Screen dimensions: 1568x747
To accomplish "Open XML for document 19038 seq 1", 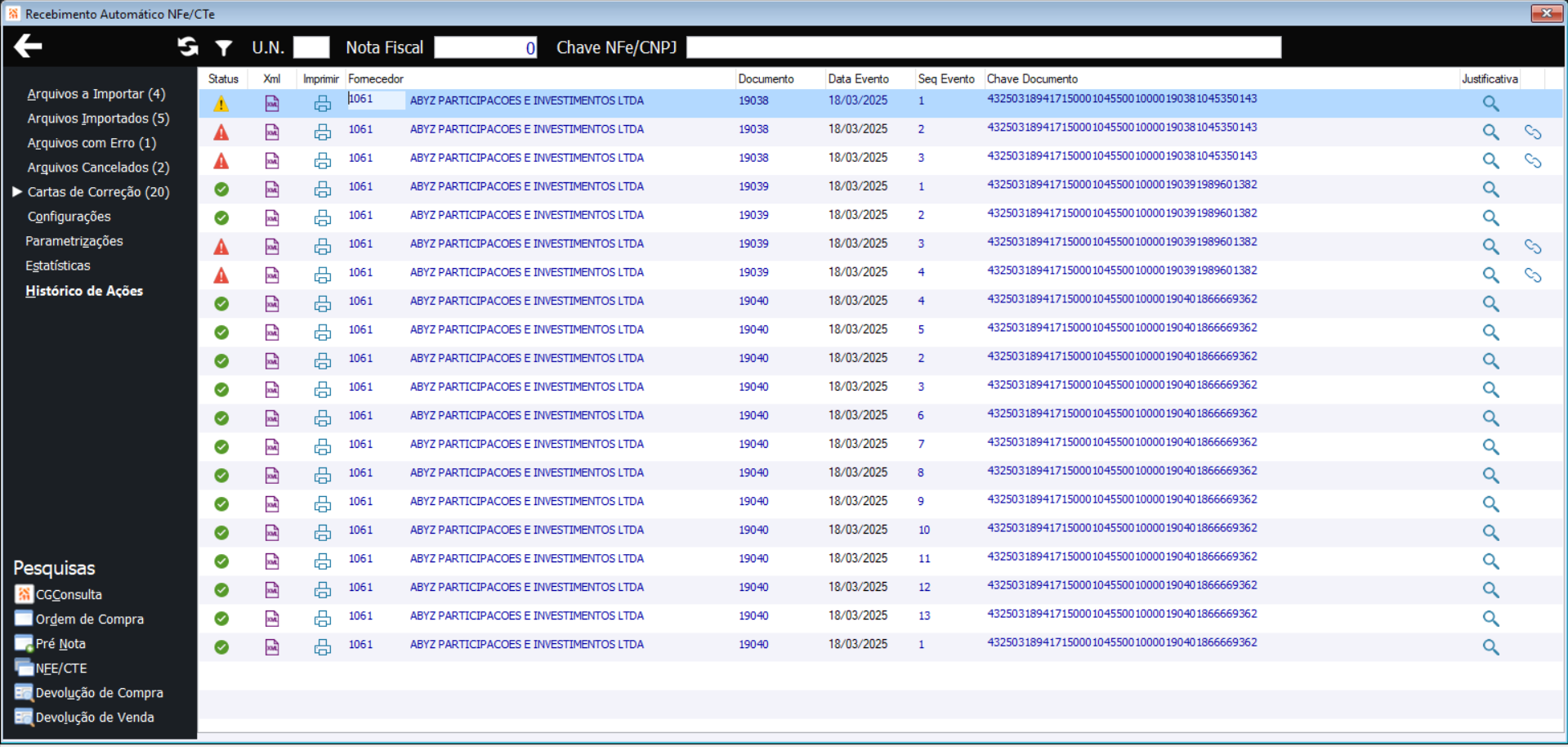I will coord(272,103).
